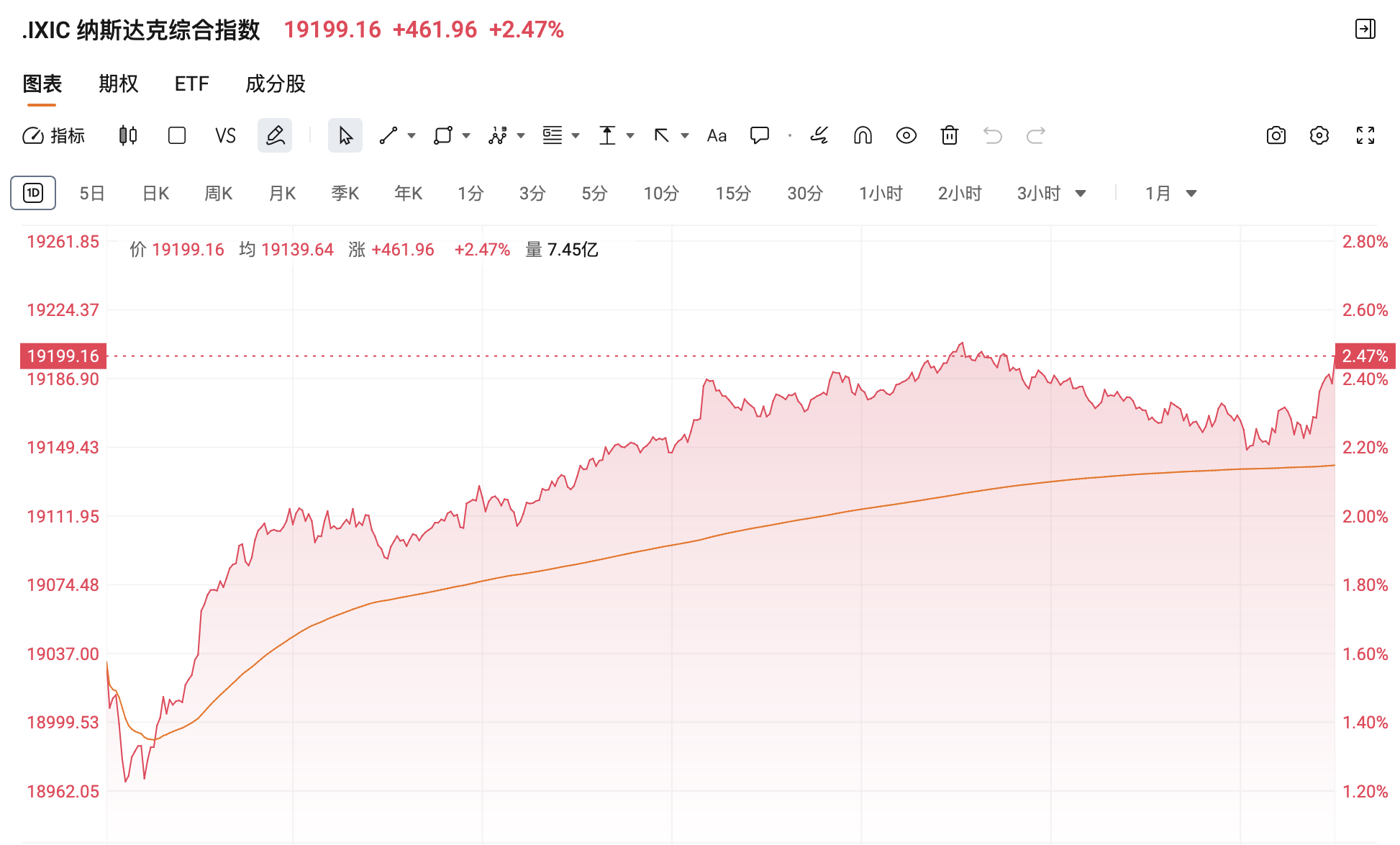Toggle the pencil drawing mode button
The image size is (1400, 845).
pos(275,135)
